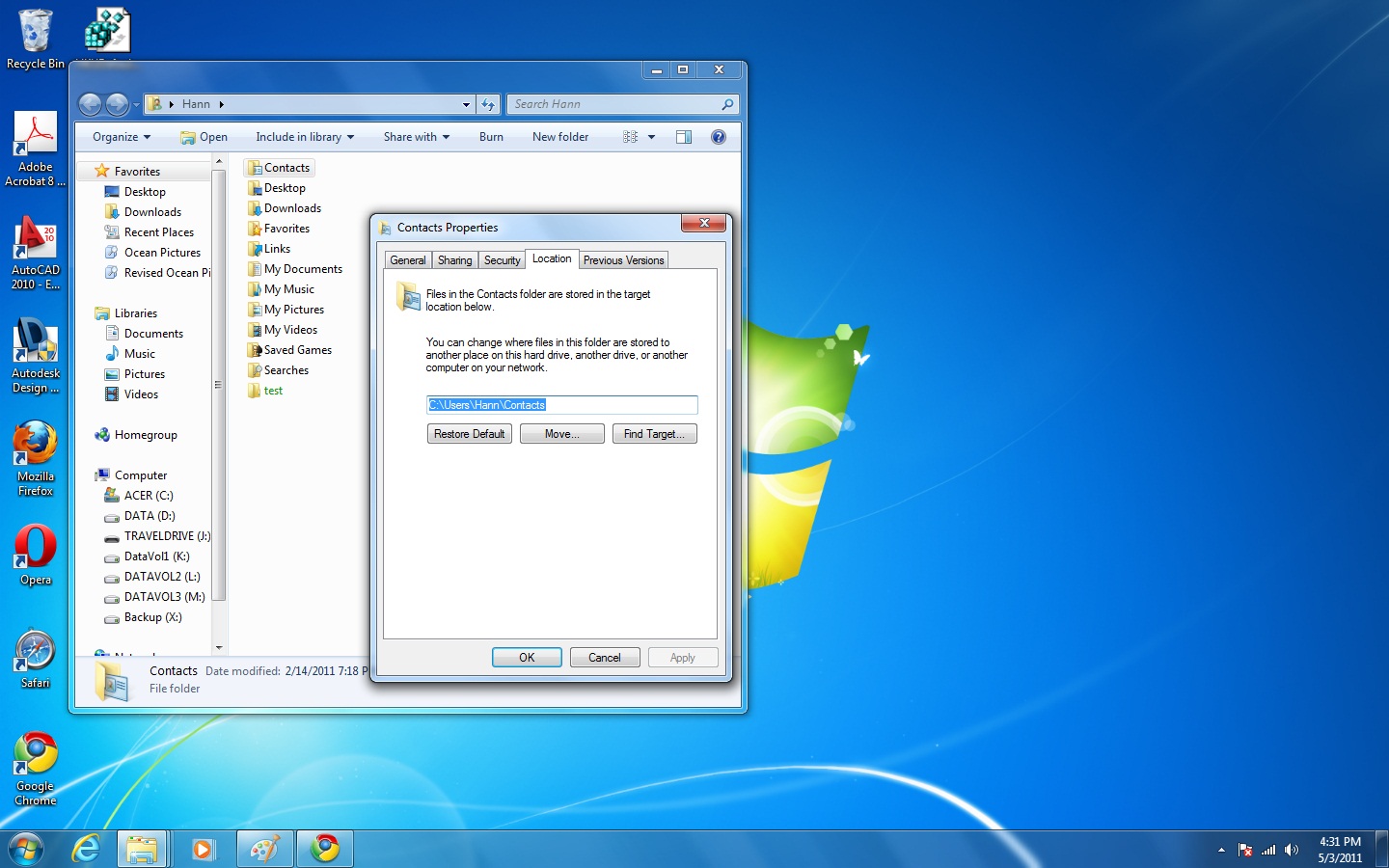Viewport: 1389px width, 868px height.
Task: Click the refresh button beside address bar
Action: coord(488,104)
